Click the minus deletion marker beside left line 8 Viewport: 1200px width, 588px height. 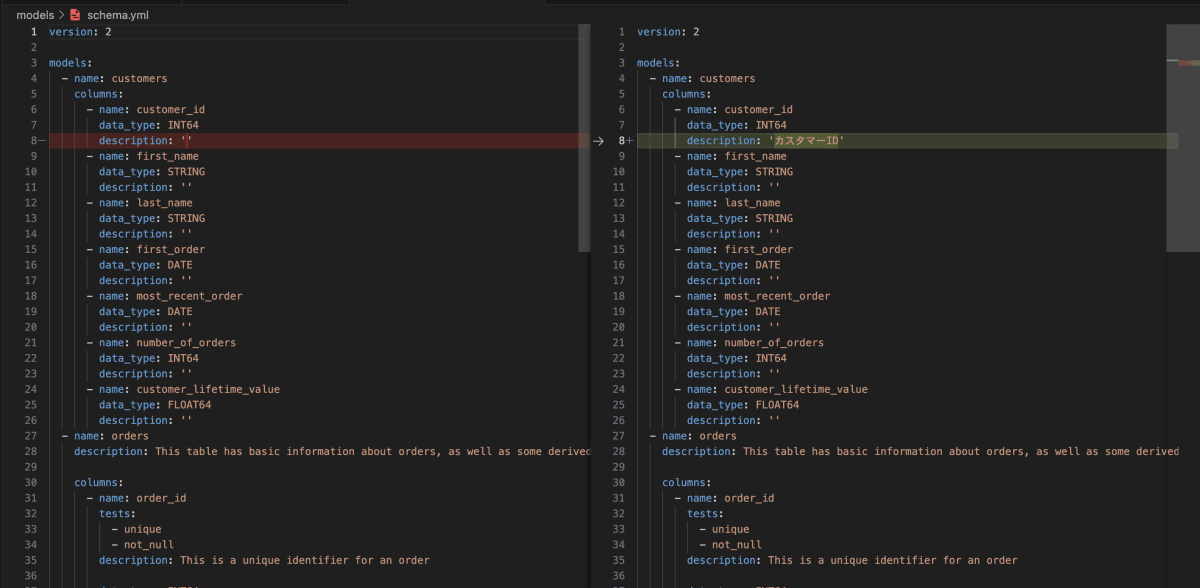coord(42,141)
